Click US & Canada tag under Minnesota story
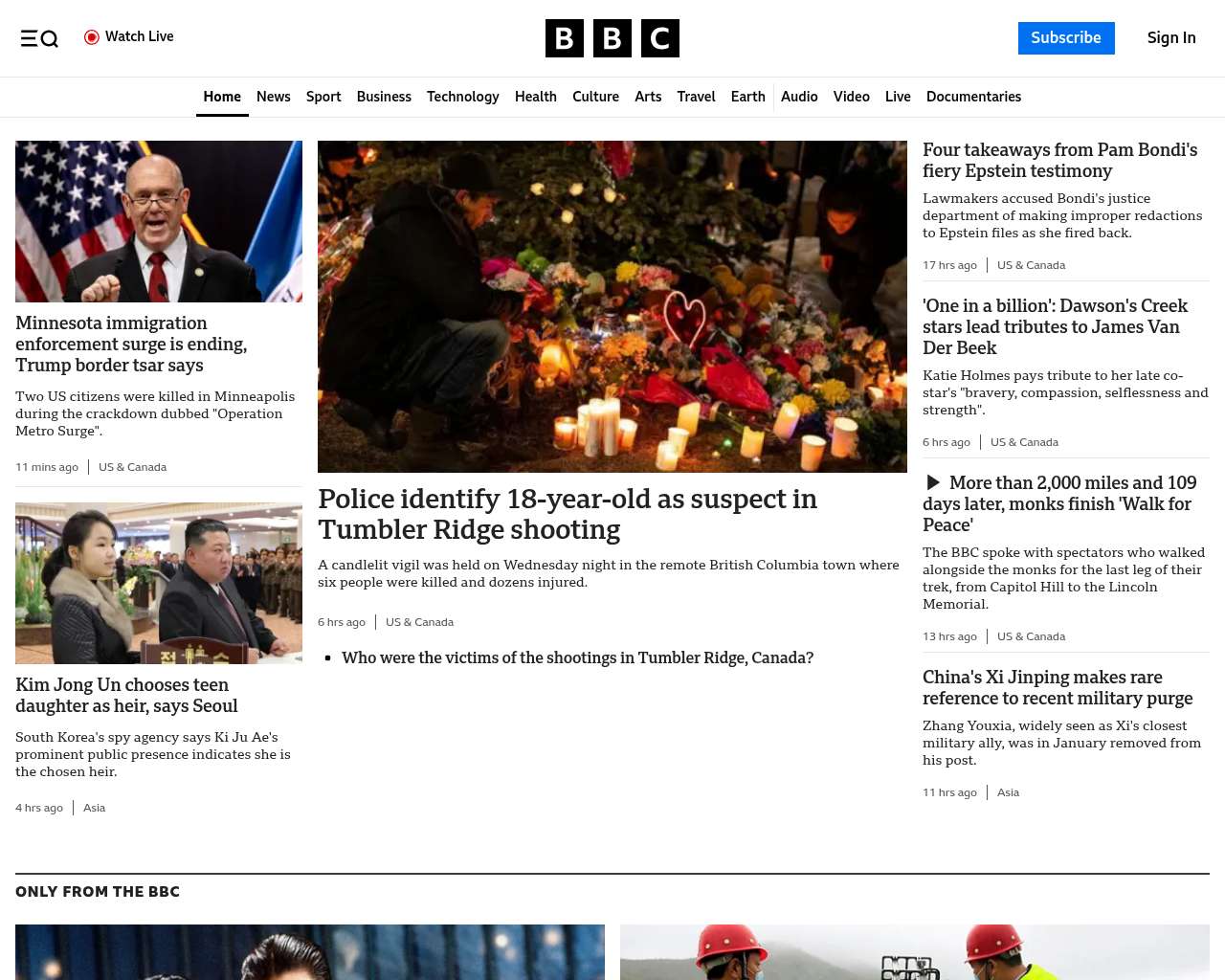Screen dimensions: 1225x980 (132, 467)
